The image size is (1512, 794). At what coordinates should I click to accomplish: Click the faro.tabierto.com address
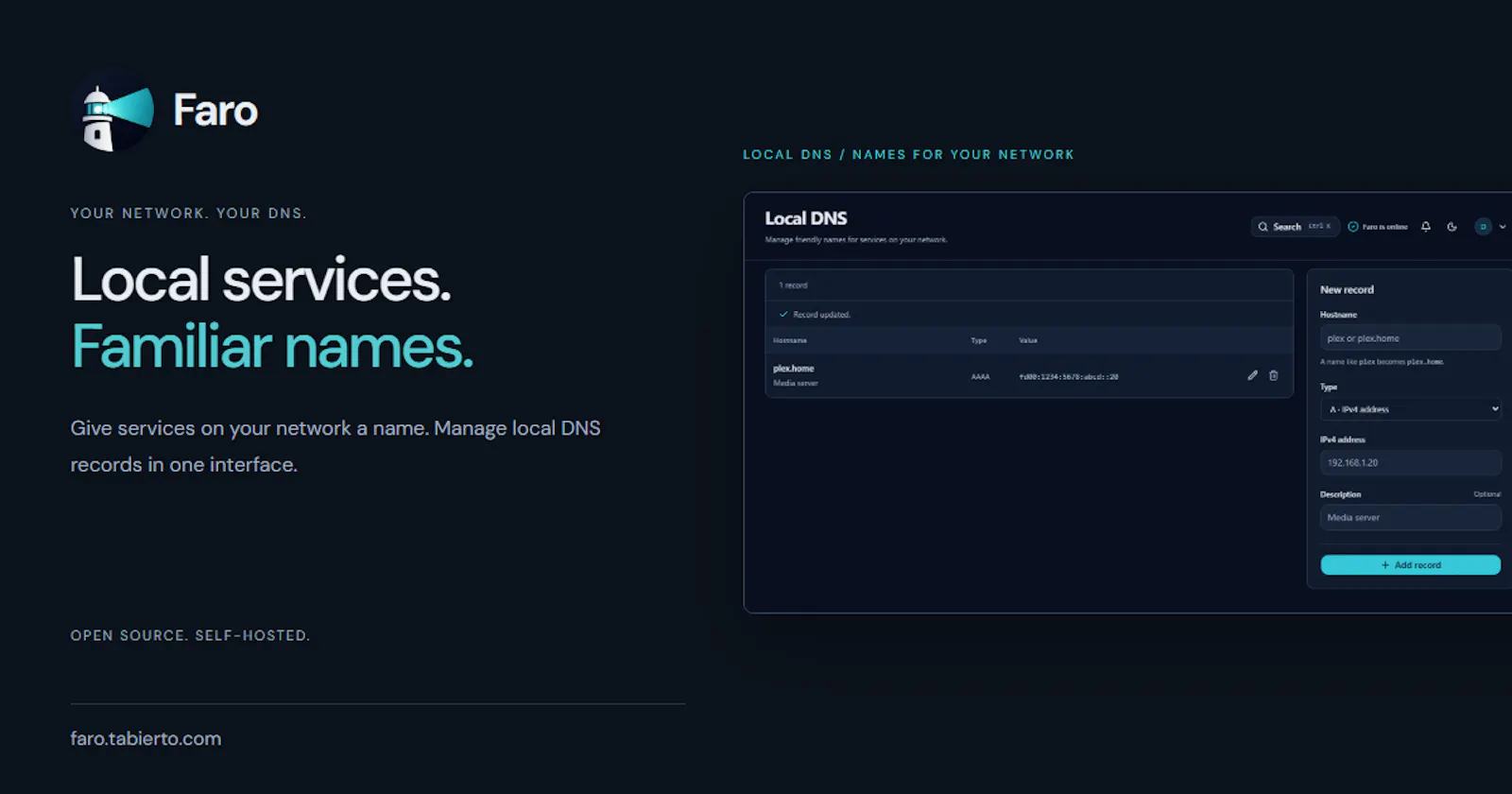(x=146, y=739)
